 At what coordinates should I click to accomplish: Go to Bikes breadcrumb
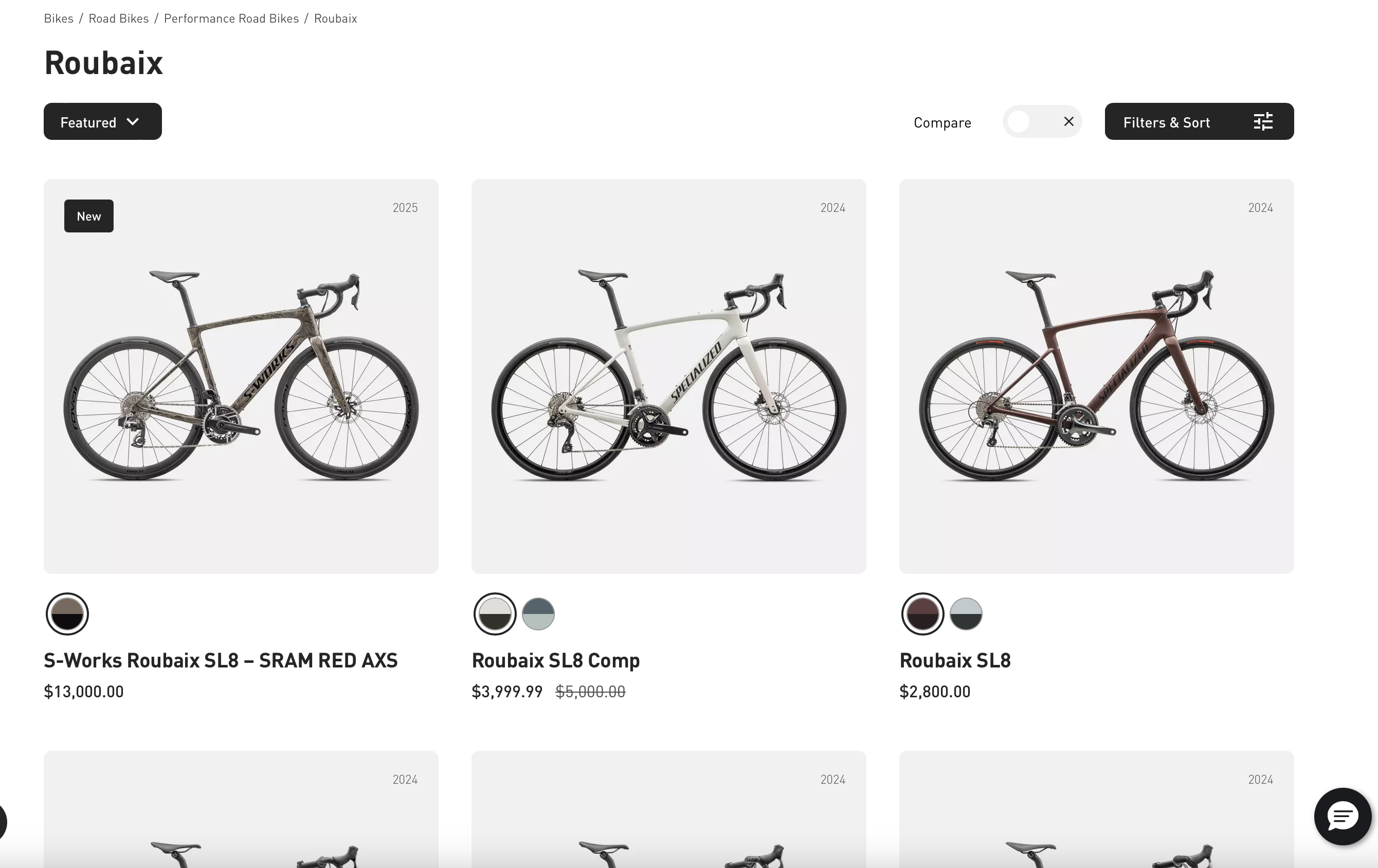pyautogui.click(x=59, y=19)
